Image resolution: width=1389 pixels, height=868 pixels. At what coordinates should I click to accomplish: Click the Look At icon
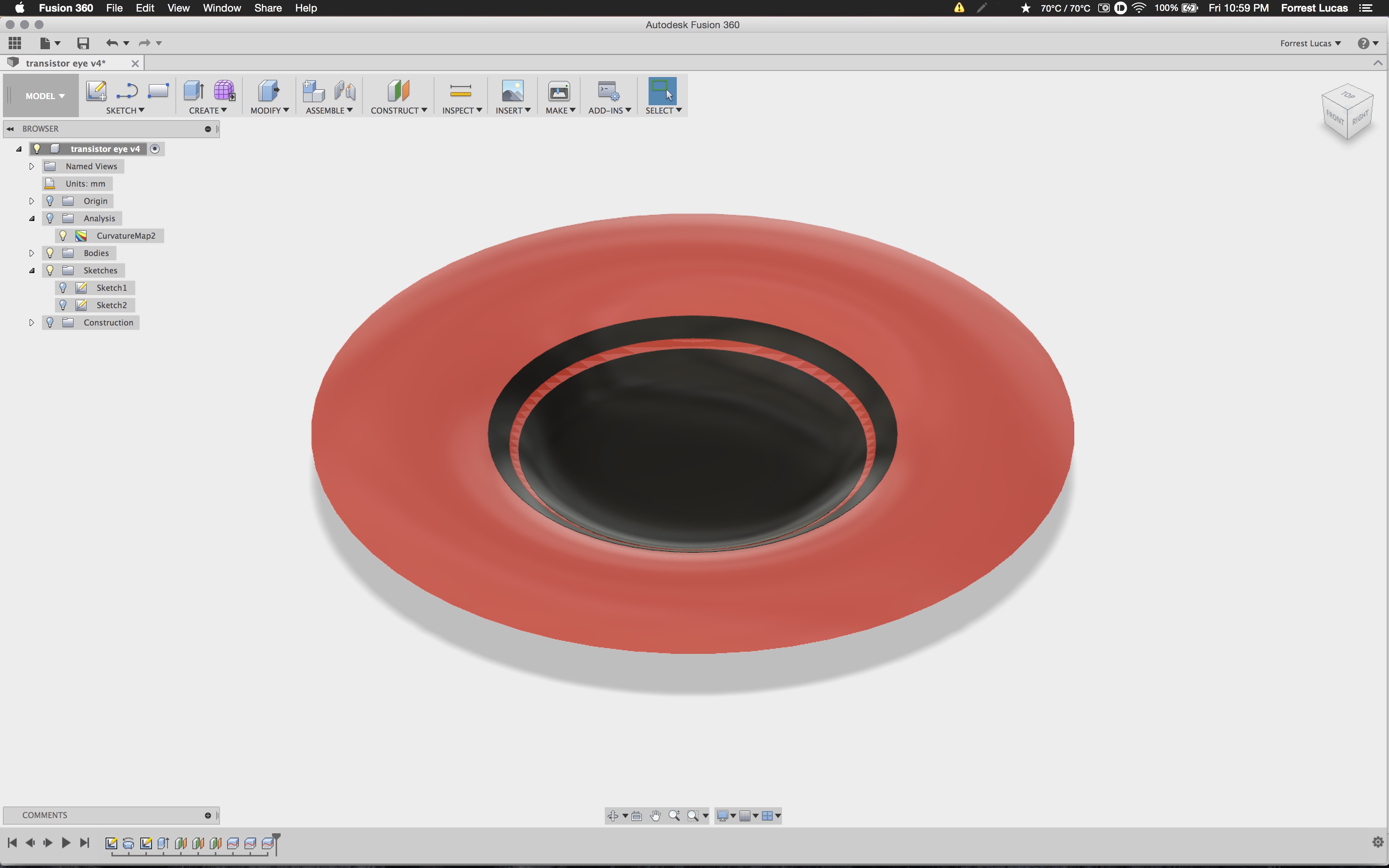click(x=637, y=816)
